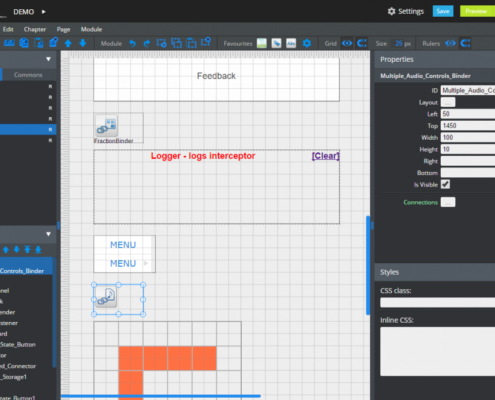This screenshot has height=400, width=495.
Task: Open the Edit menu
Action: point(8,29)
